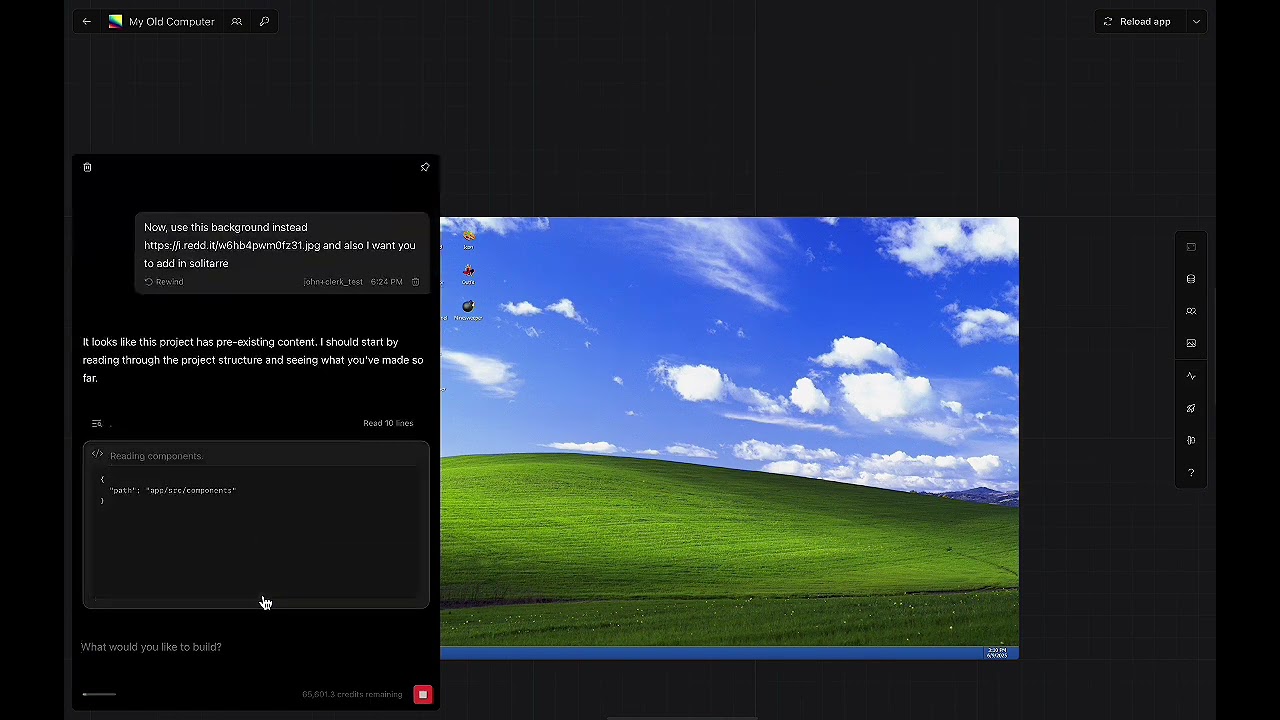Image resolution: width=1280 pixels, height=720 pixels.
Task: Rewind to this message
Action: click(x=164, y=282)
